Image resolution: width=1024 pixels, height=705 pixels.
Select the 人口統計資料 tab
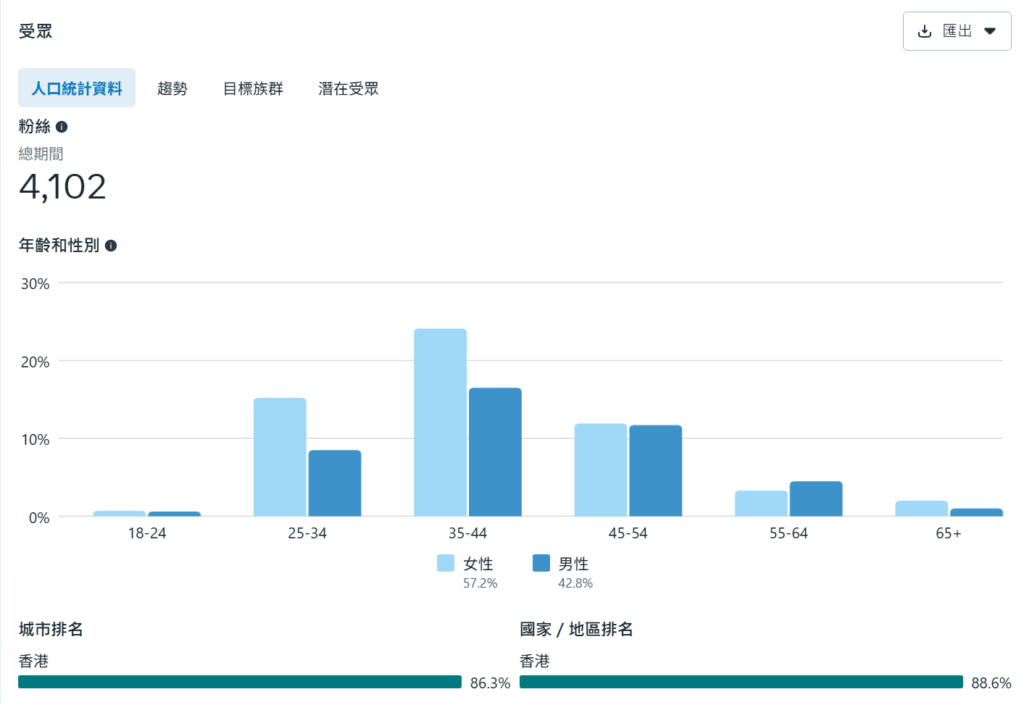click(77, 88)
